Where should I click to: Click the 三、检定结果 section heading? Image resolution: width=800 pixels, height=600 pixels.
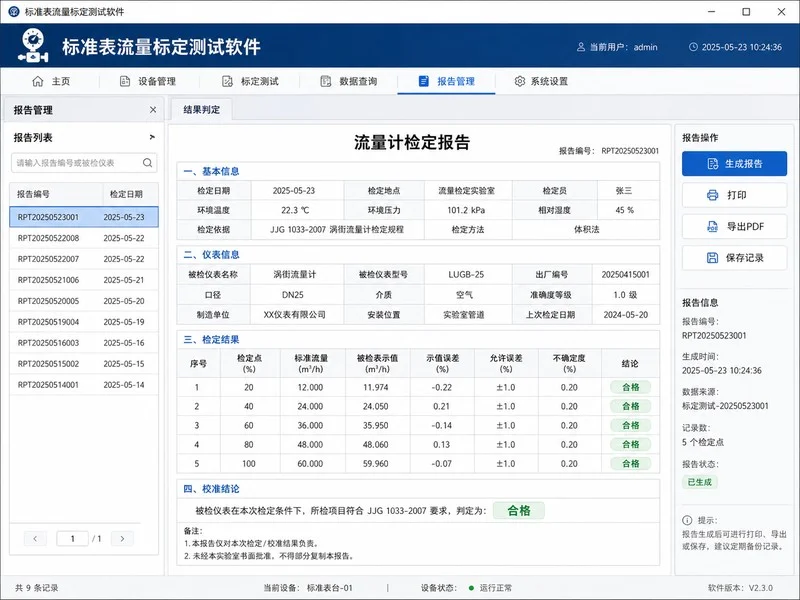pos(211,339)
